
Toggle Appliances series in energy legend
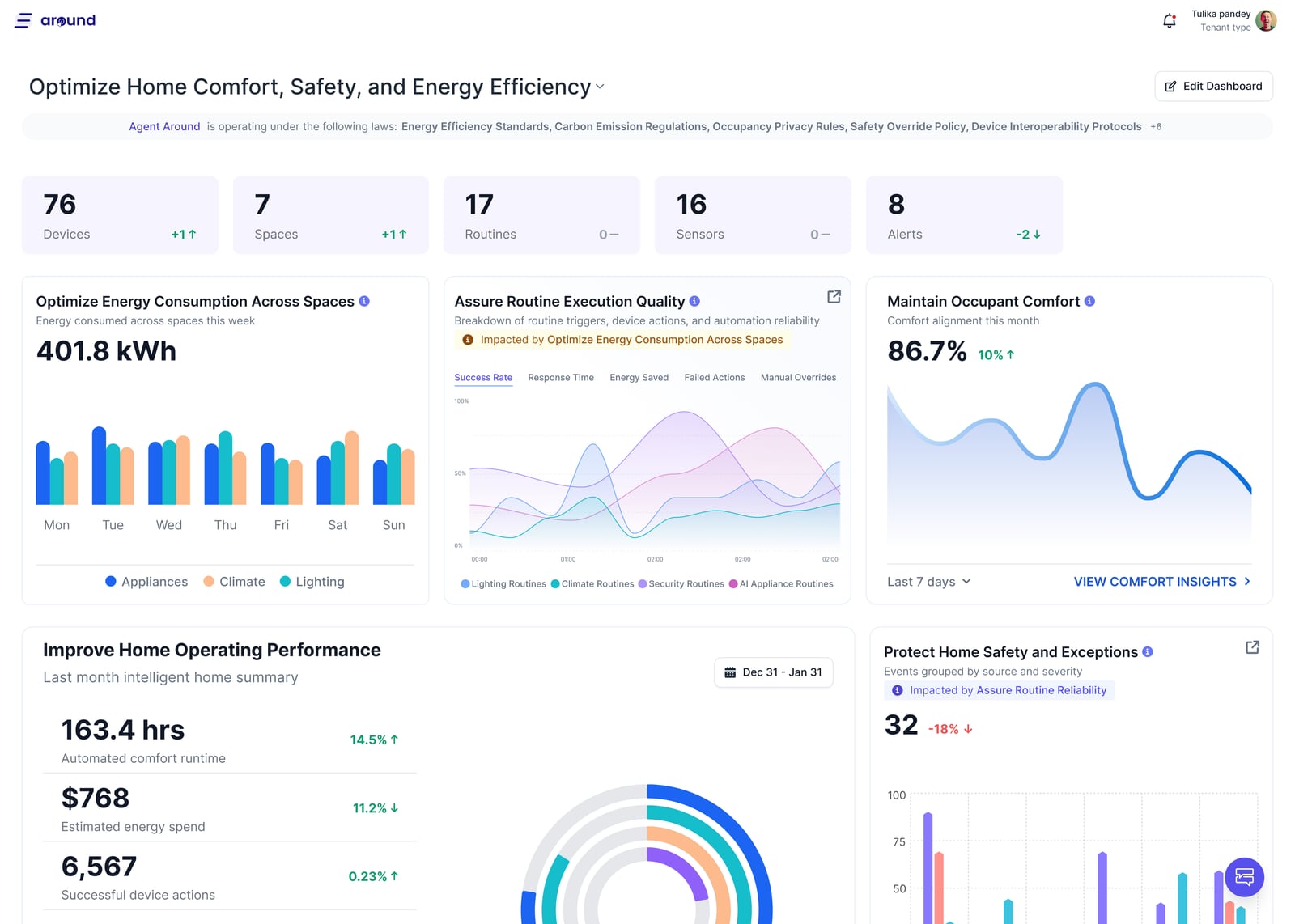coord(146,582)
